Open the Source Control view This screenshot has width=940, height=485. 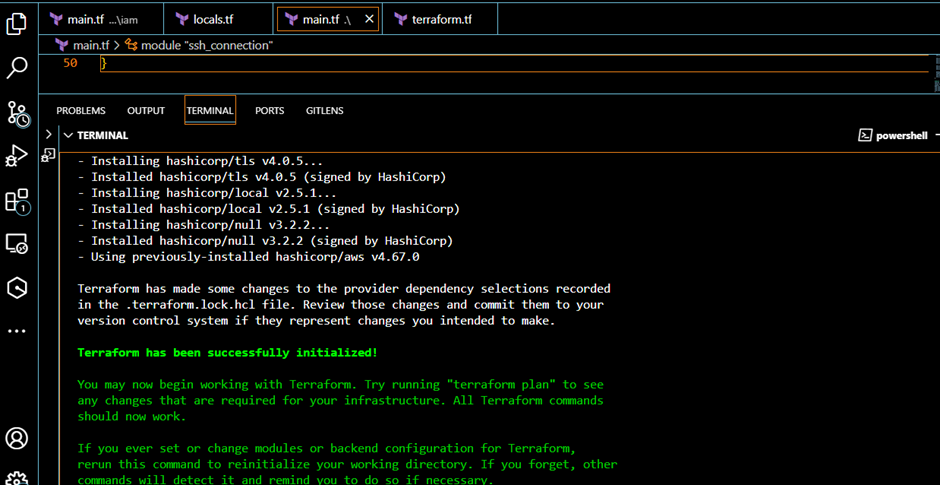[x=17, y=113]
